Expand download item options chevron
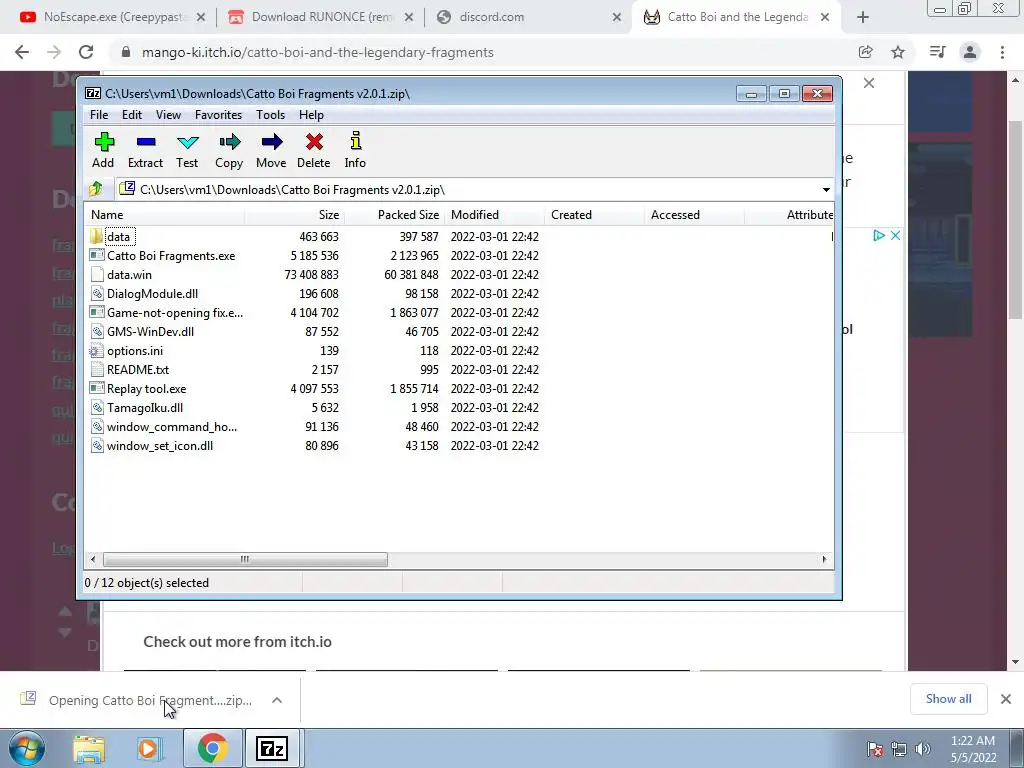This screenshot has height=768, width=1024. click(277, 700)
